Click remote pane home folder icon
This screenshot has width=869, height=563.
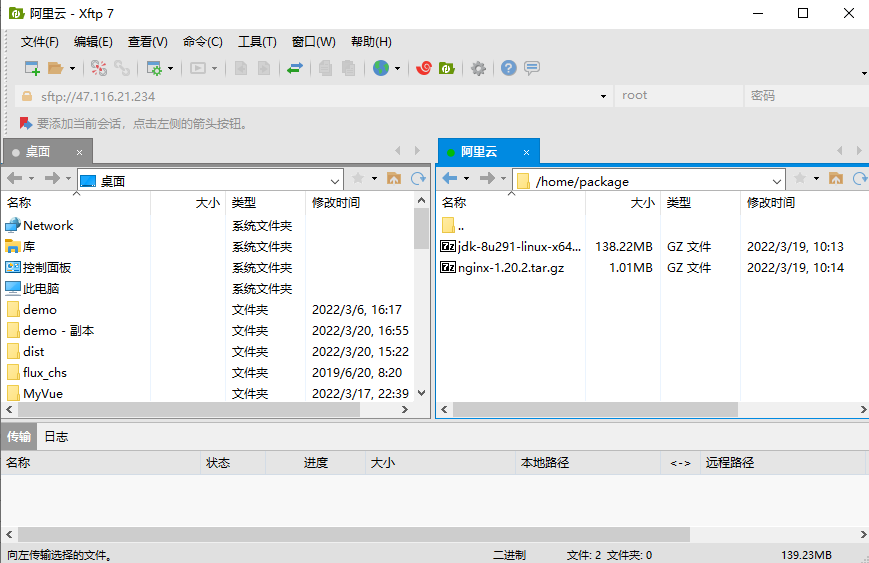[x=836, y=178]
